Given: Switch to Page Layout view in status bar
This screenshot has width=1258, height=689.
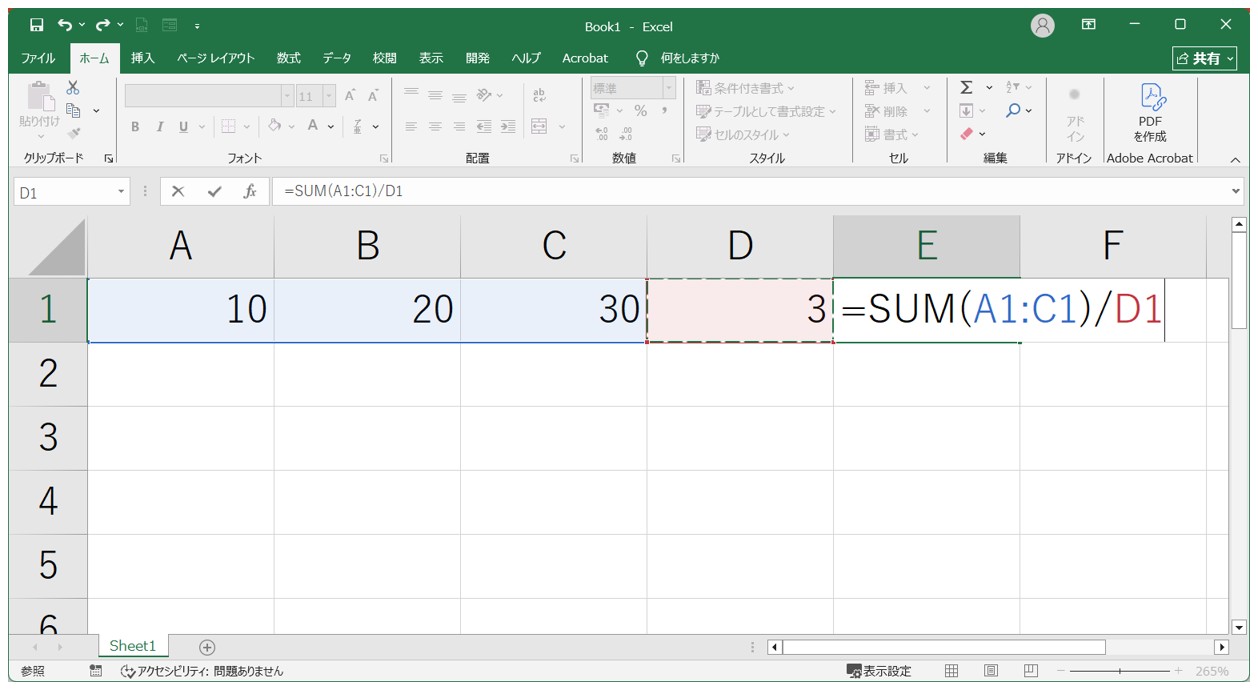Looking at the screenshot, I should click(991, 671).
